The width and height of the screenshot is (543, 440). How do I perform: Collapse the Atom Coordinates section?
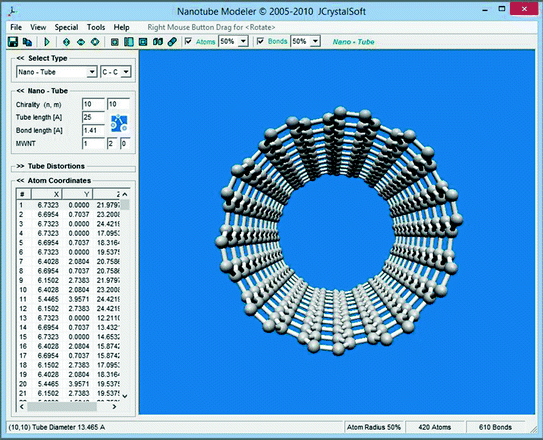(20, 181)
